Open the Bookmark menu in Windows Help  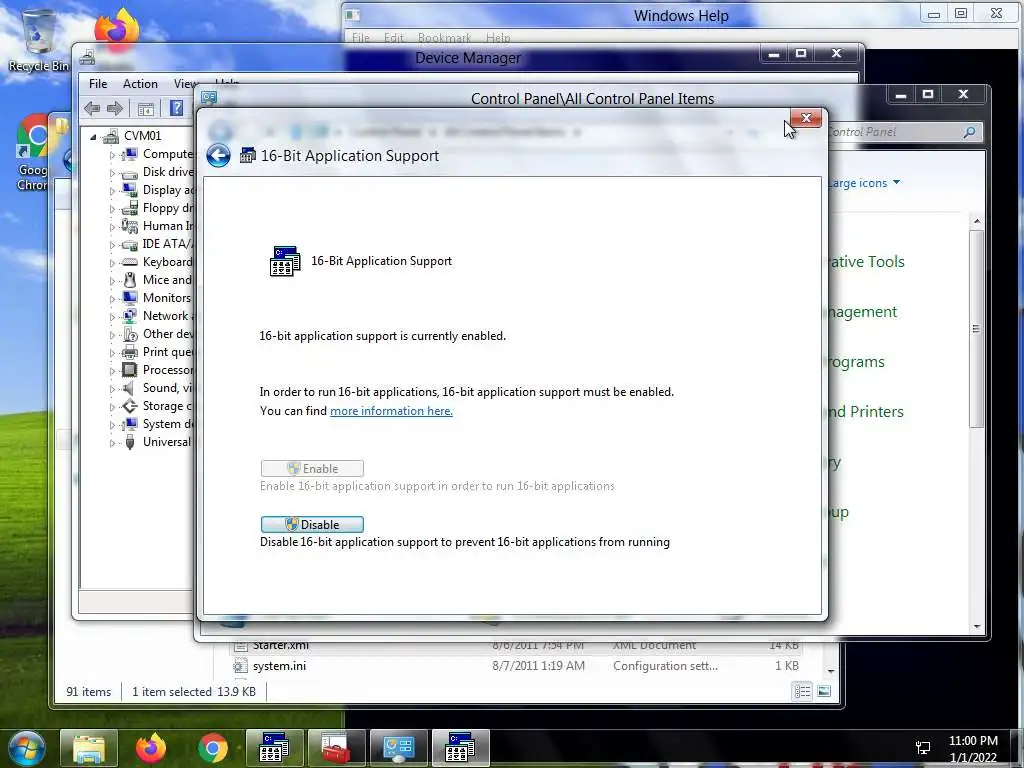(x=444, y=38)
